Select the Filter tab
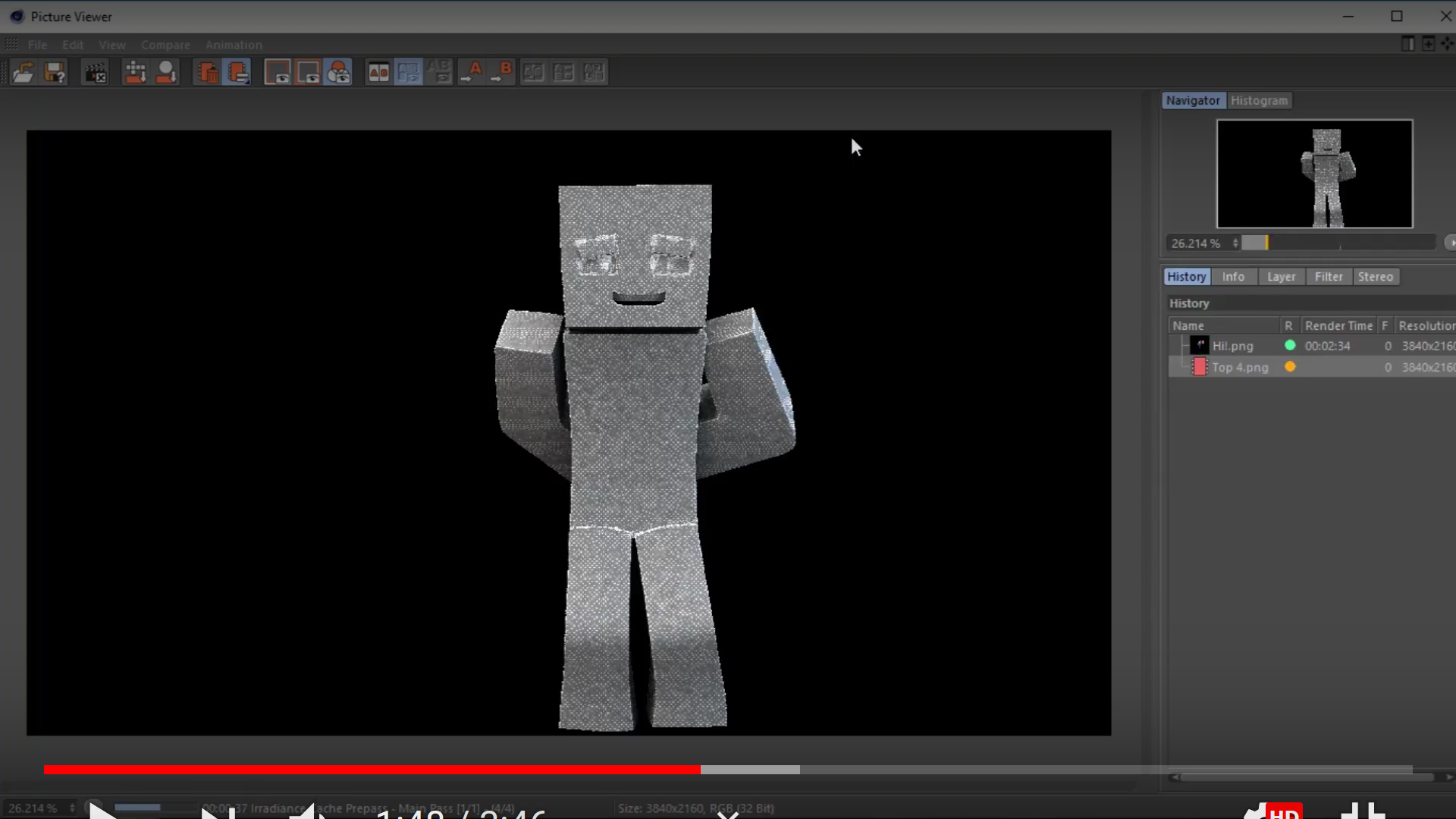The image size is (1456, 819). click(x=1329, y=277)
